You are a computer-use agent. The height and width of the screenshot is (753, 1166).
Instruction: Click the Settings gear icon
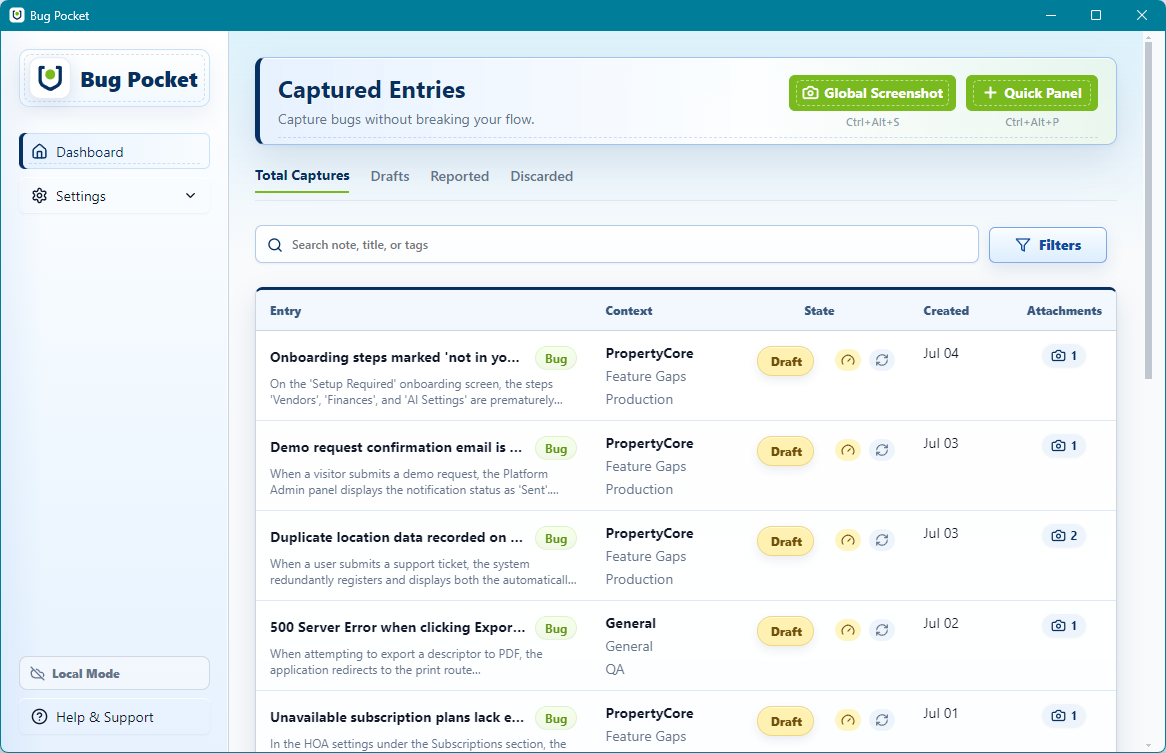[39, 195]
